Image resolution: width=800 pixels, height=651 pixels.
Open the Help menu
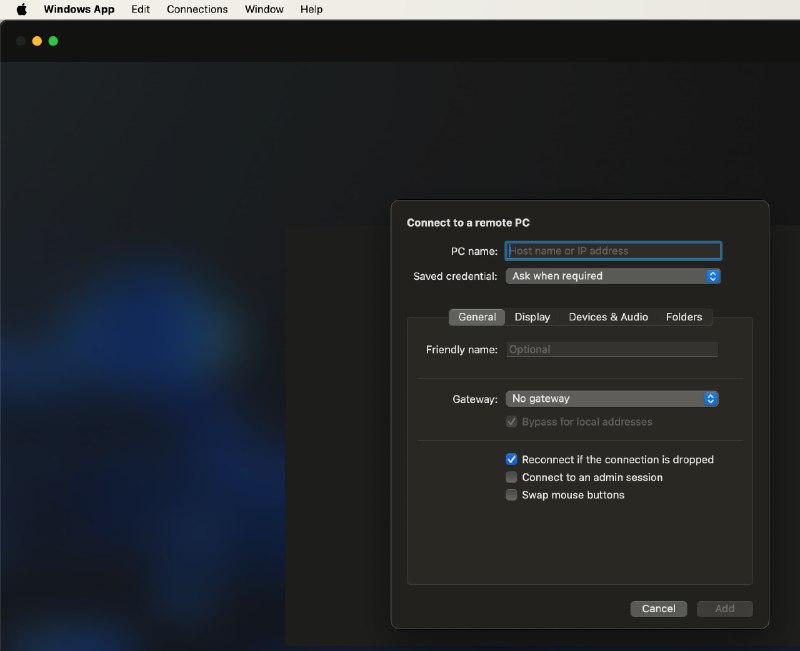tap(311, 9)
